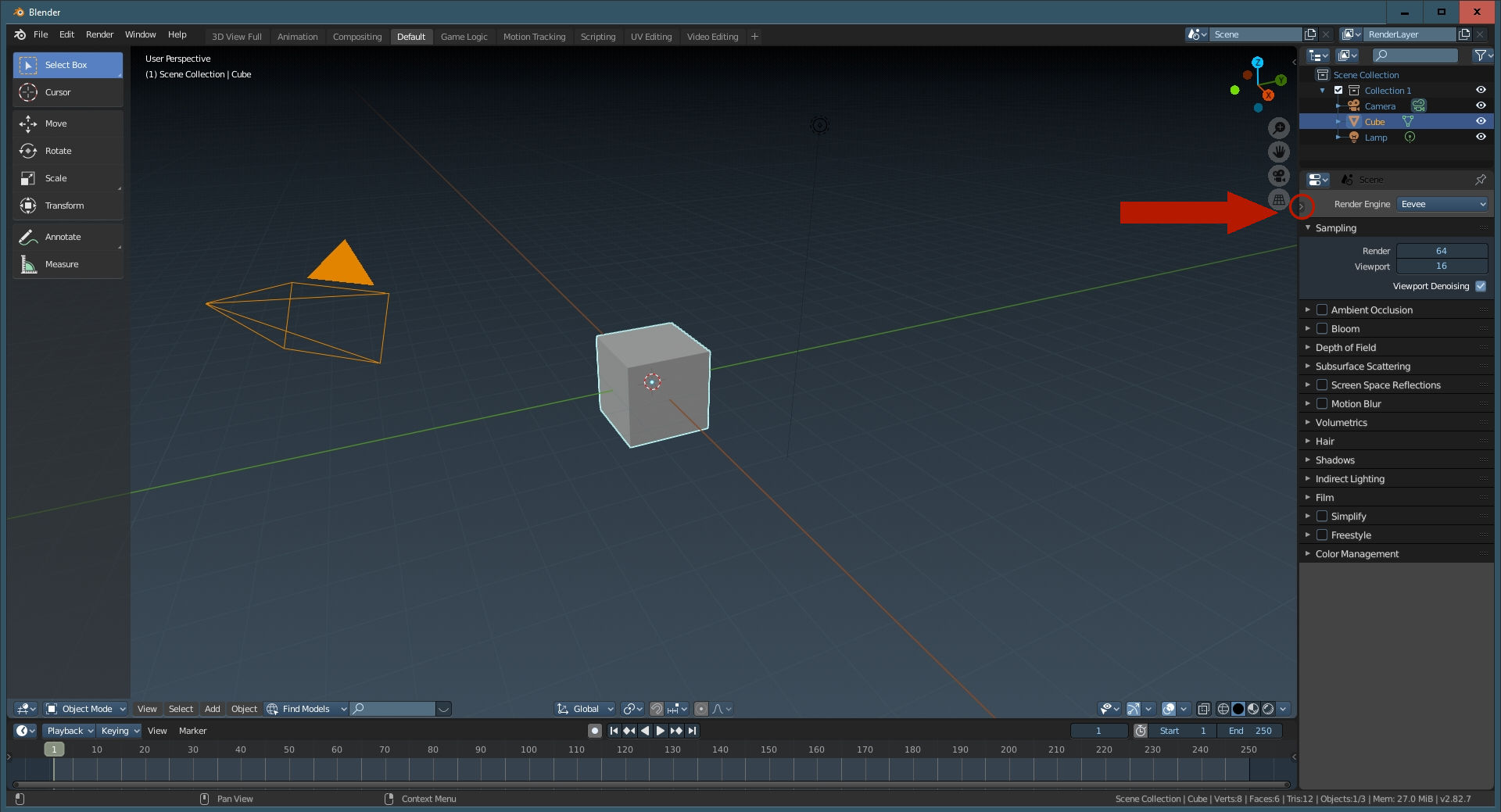Open the Render Engine dropdown
1501x812 pixels.
1442,204
